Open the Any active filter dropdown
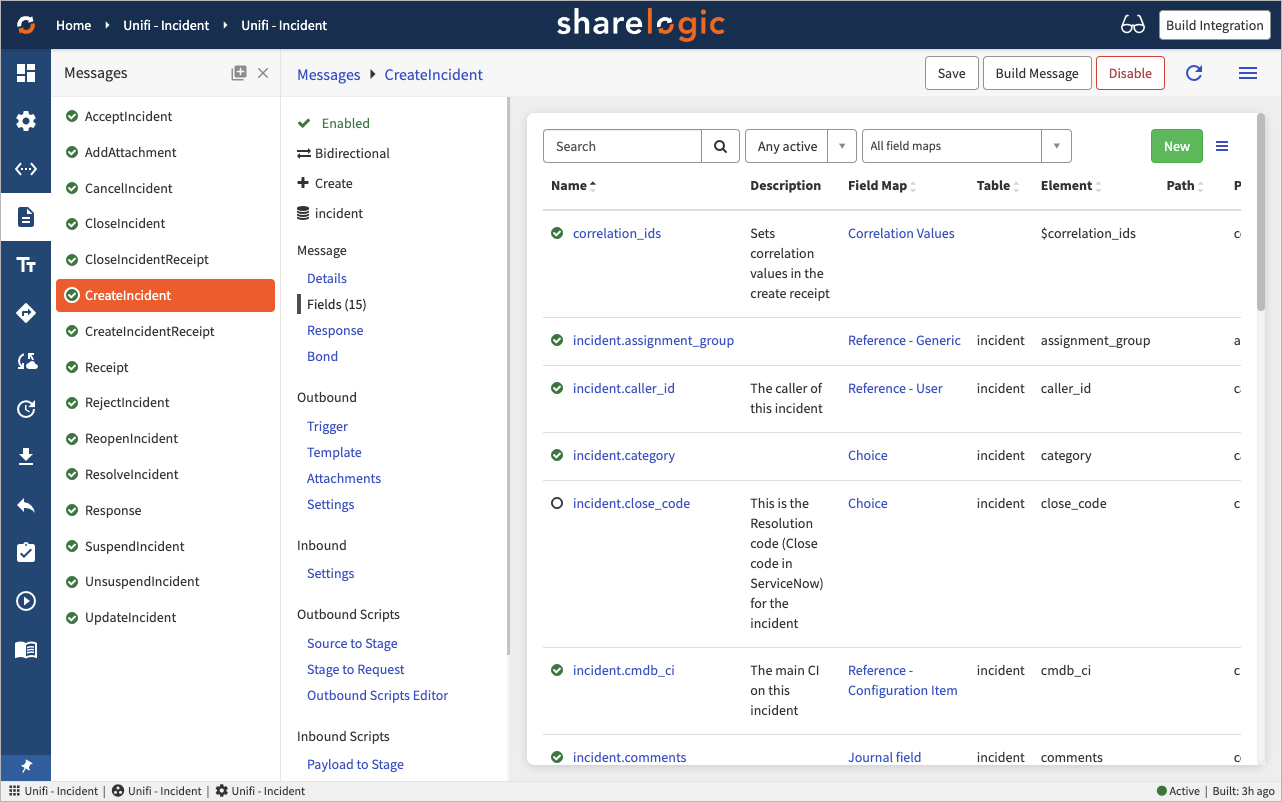The height and width of the screenshot is (802, 1282). click(800, 146)
